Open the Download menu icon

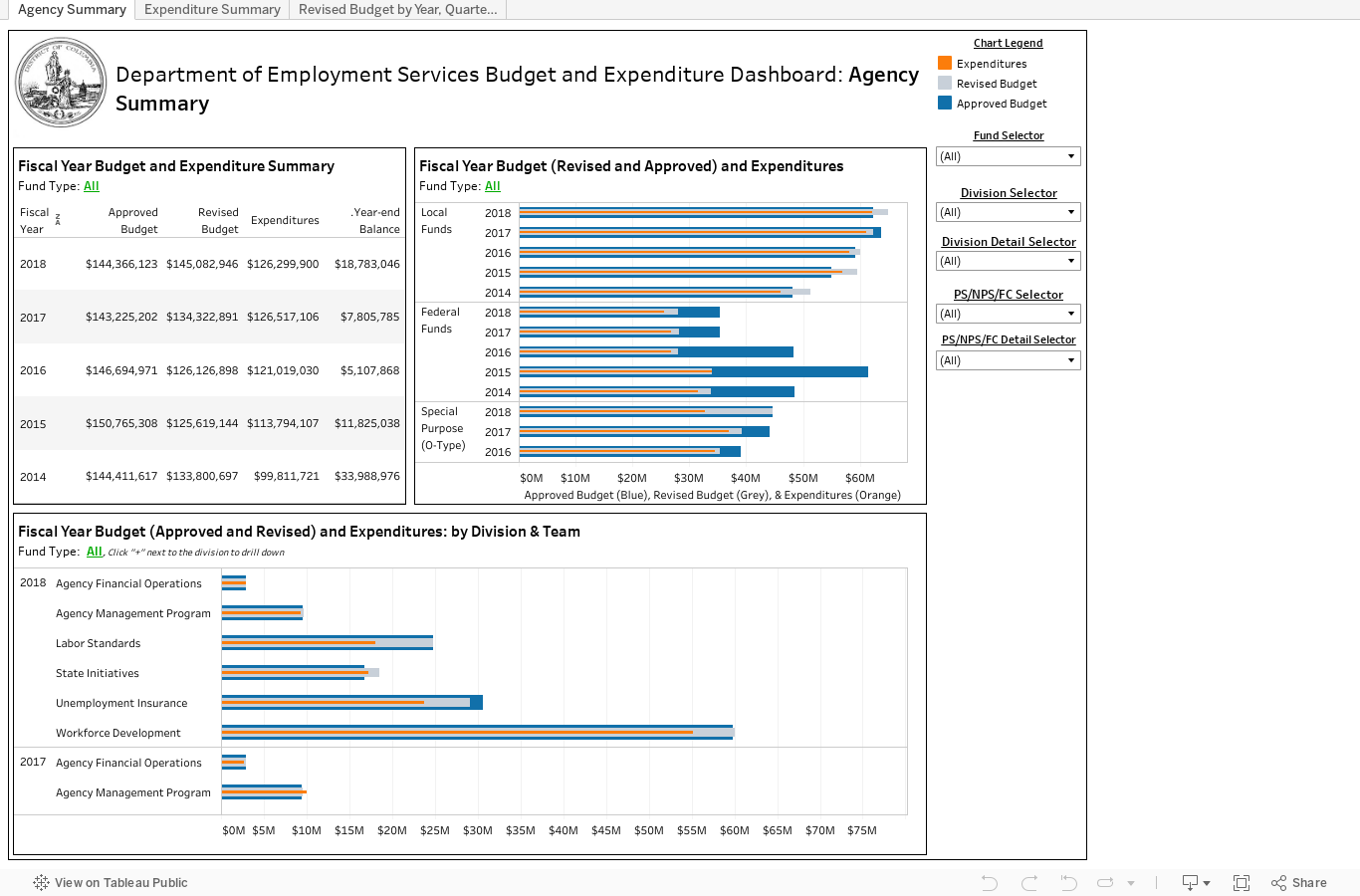tap(1195, 882)
